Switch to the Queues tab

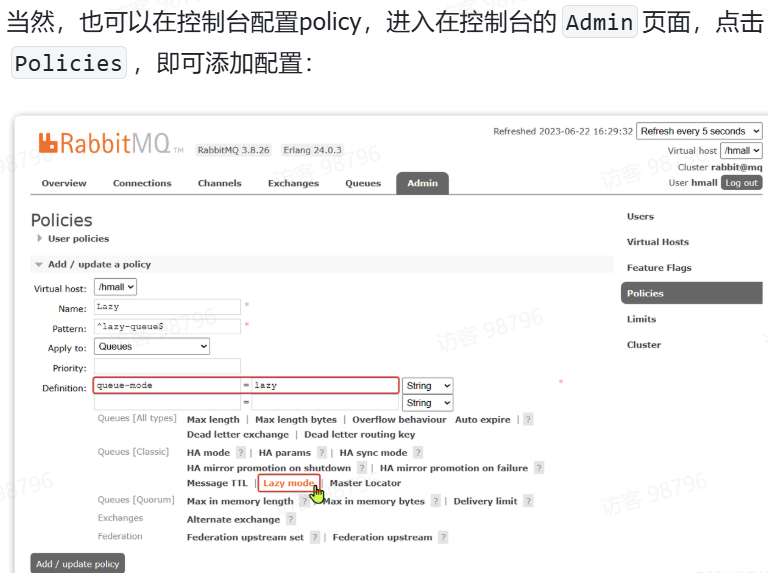pyautogui.click(x=363, y=183)
